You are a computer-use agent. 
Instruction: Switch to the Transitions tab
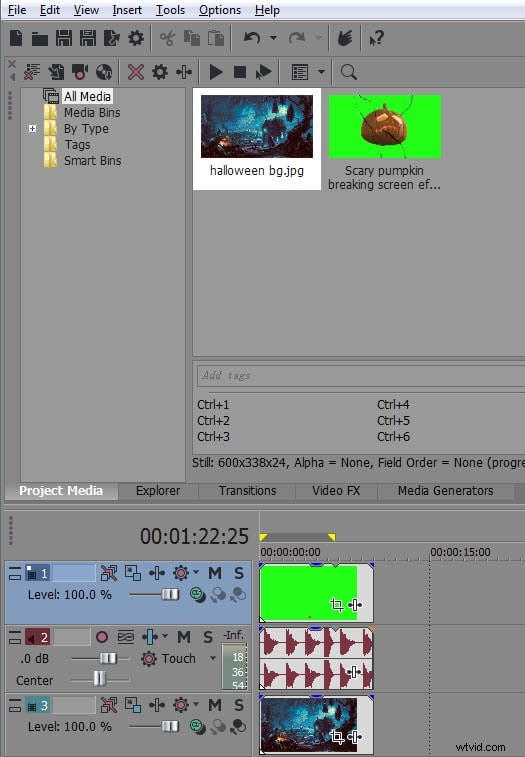click(247, 491)
